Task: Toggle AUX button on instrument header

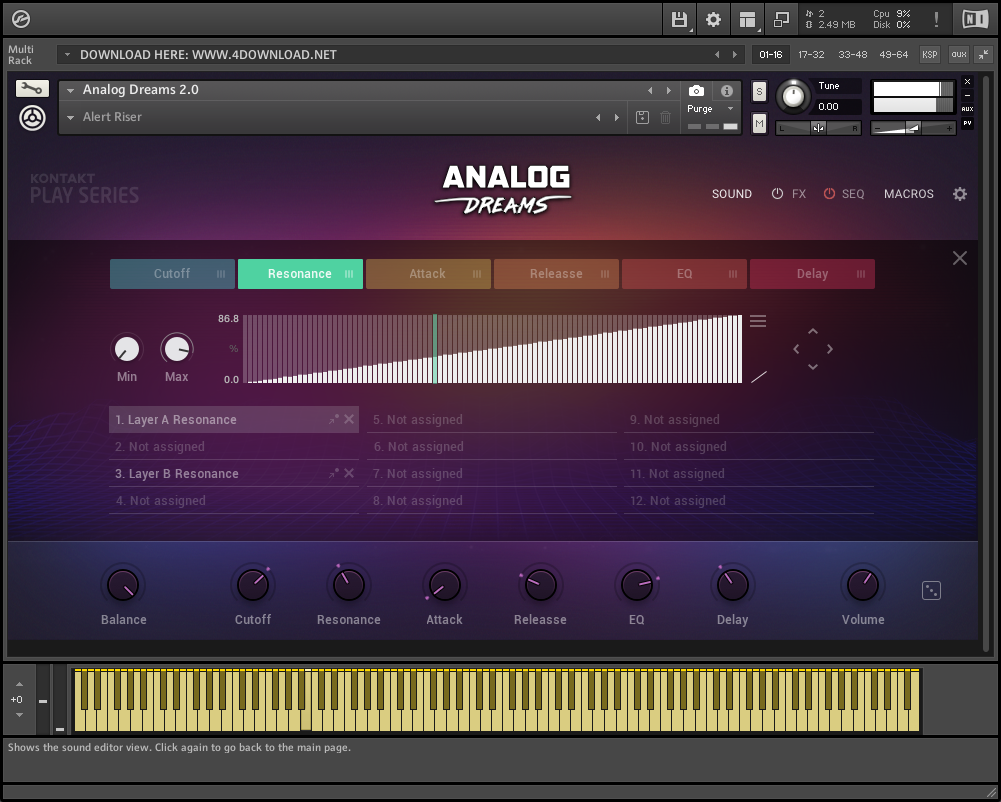Action: 967,109
